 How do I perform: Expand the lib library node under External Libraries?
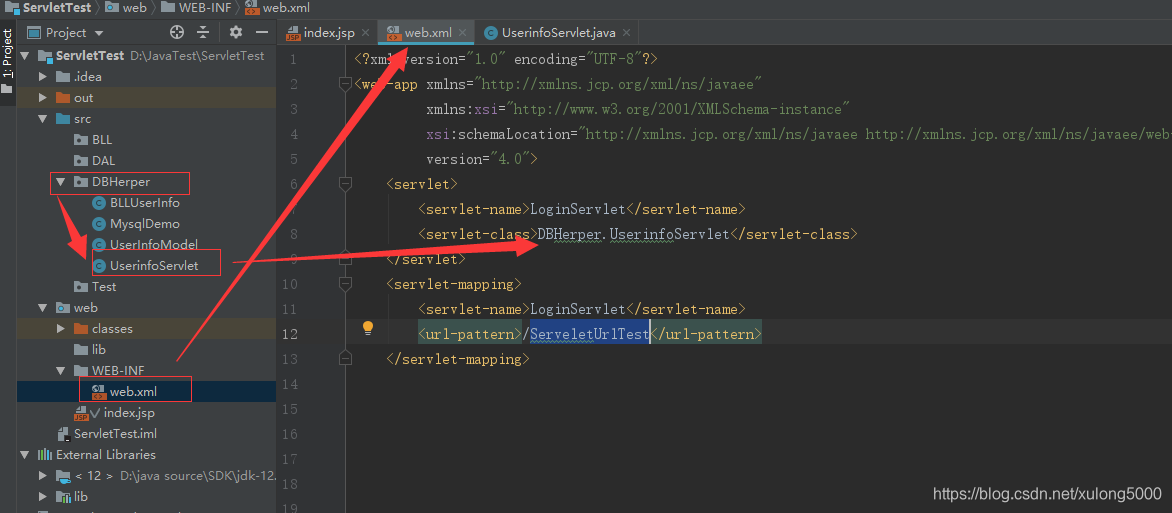(x=42, y=497)
